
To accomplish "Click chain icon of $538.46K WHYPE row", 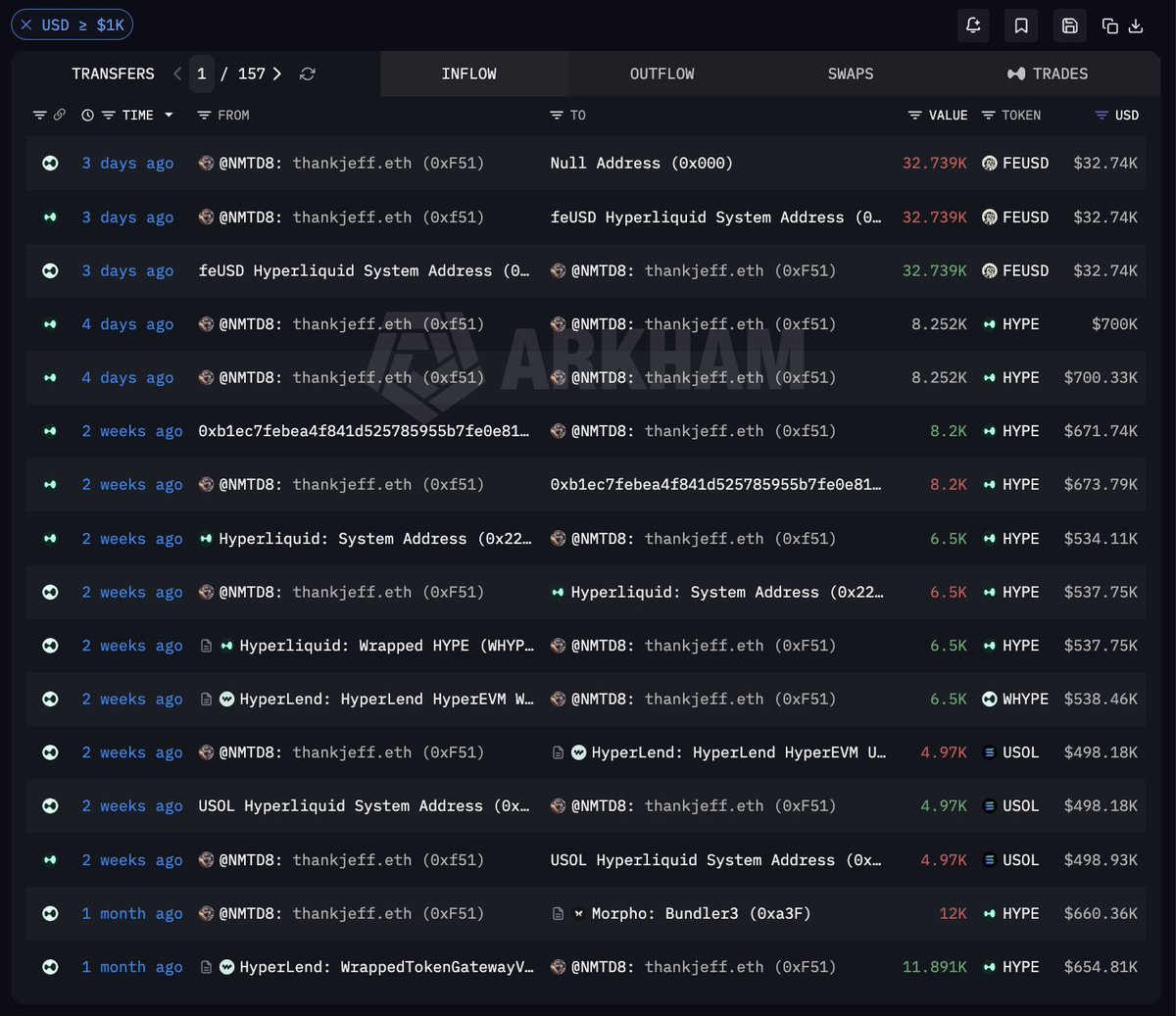I will (x=50, y=700).
